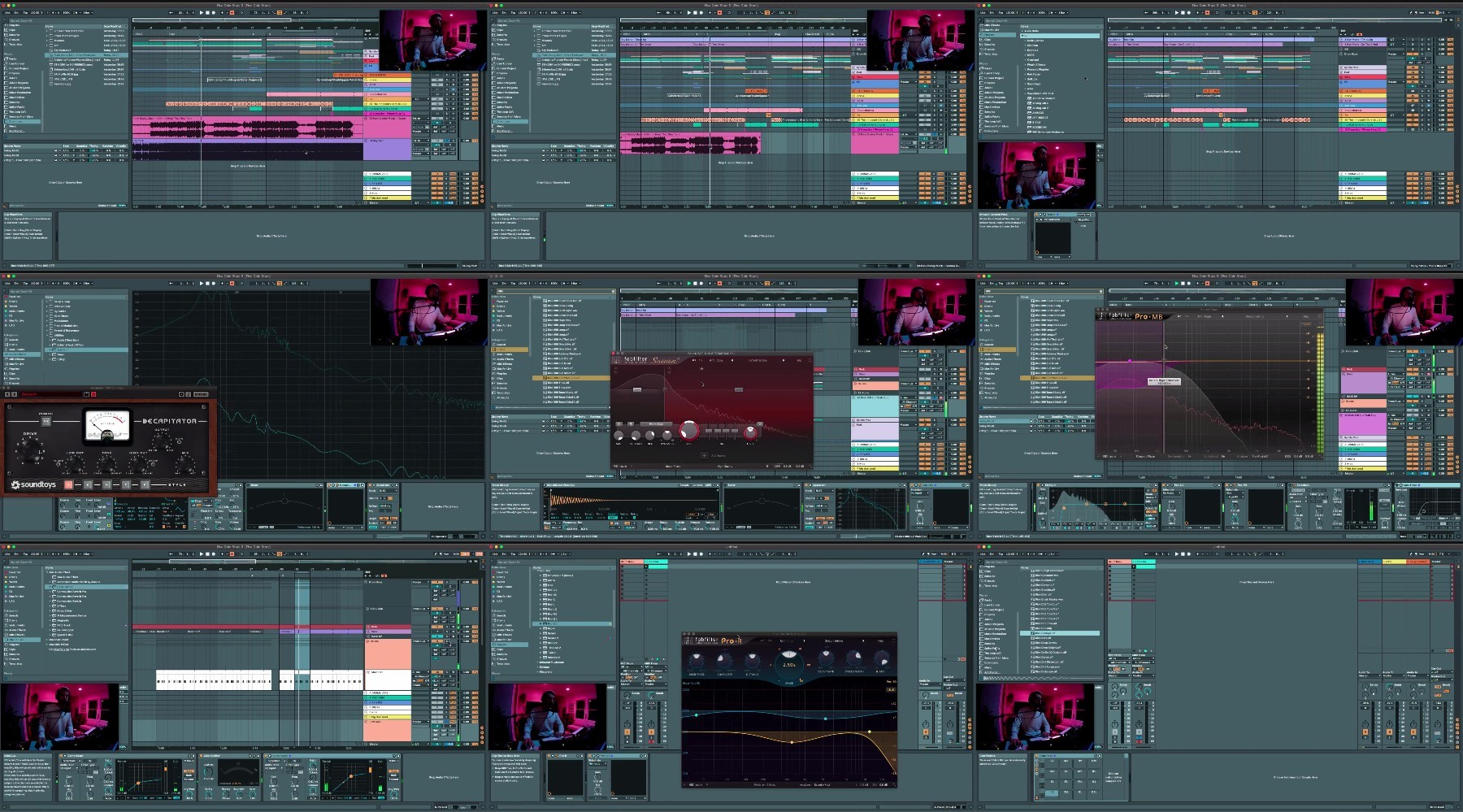Click Pro-R's large 2.50s Space decay knob

(789, 665)
